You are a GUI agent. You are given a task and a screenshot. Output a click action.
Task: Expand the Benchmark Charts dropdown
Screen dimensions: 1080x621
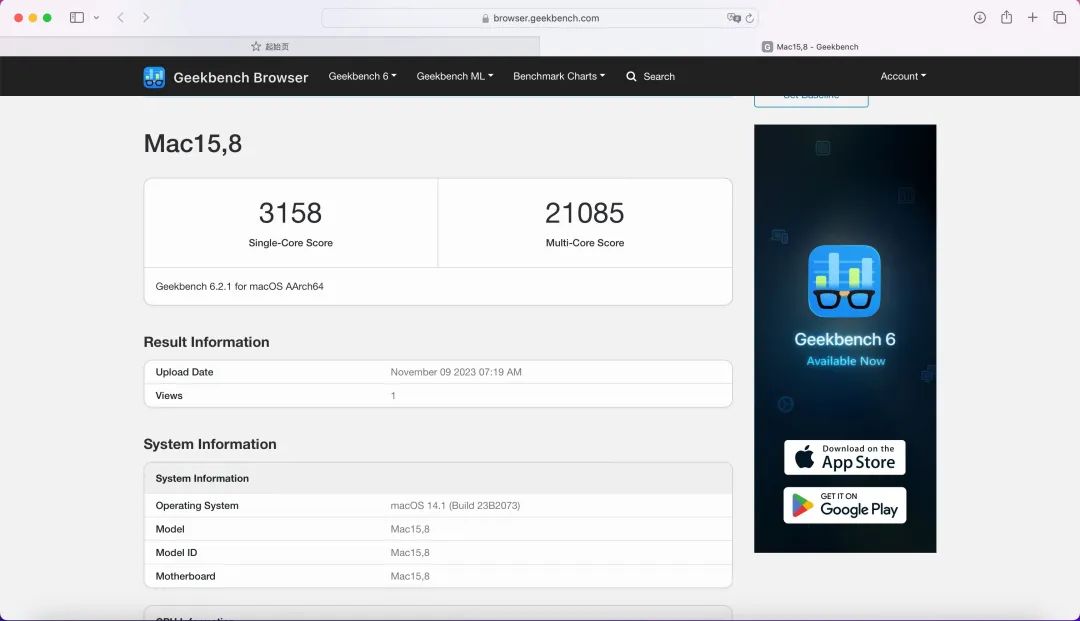click(x=558, y=76)
